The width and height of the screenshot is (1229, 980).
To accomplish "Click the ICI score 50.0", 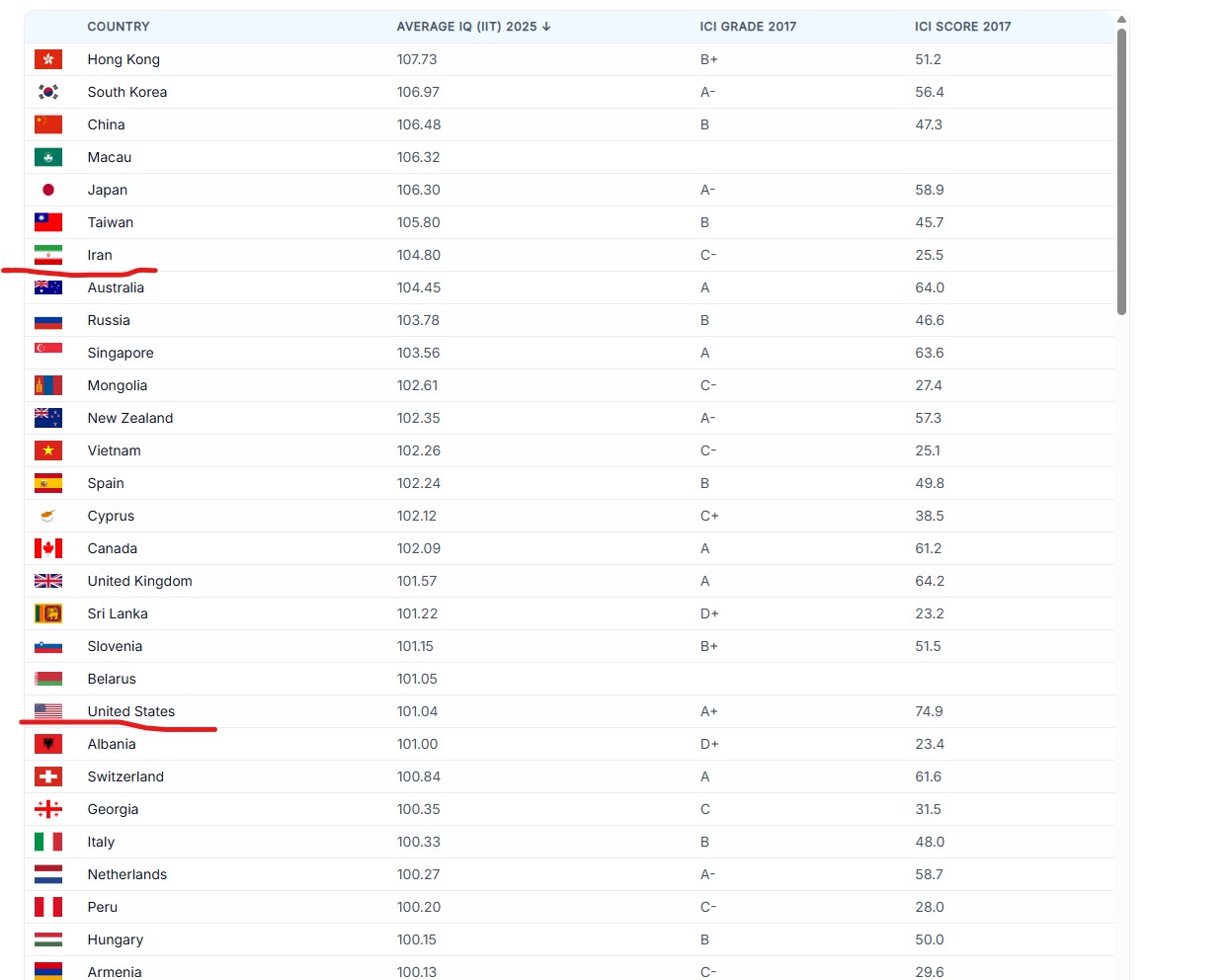I will pyautogui.click(x=930, y=939).
